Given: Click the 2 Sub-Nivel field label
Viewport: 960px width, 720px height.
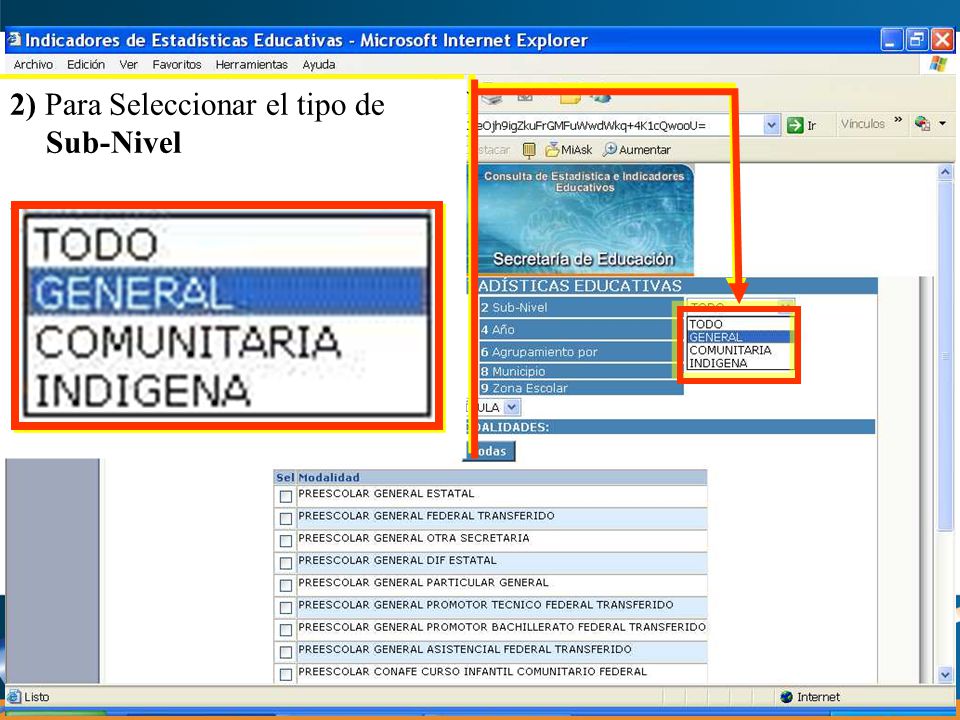Looking at the screenshot, I should pyautogui.click(x=514, y=307).
